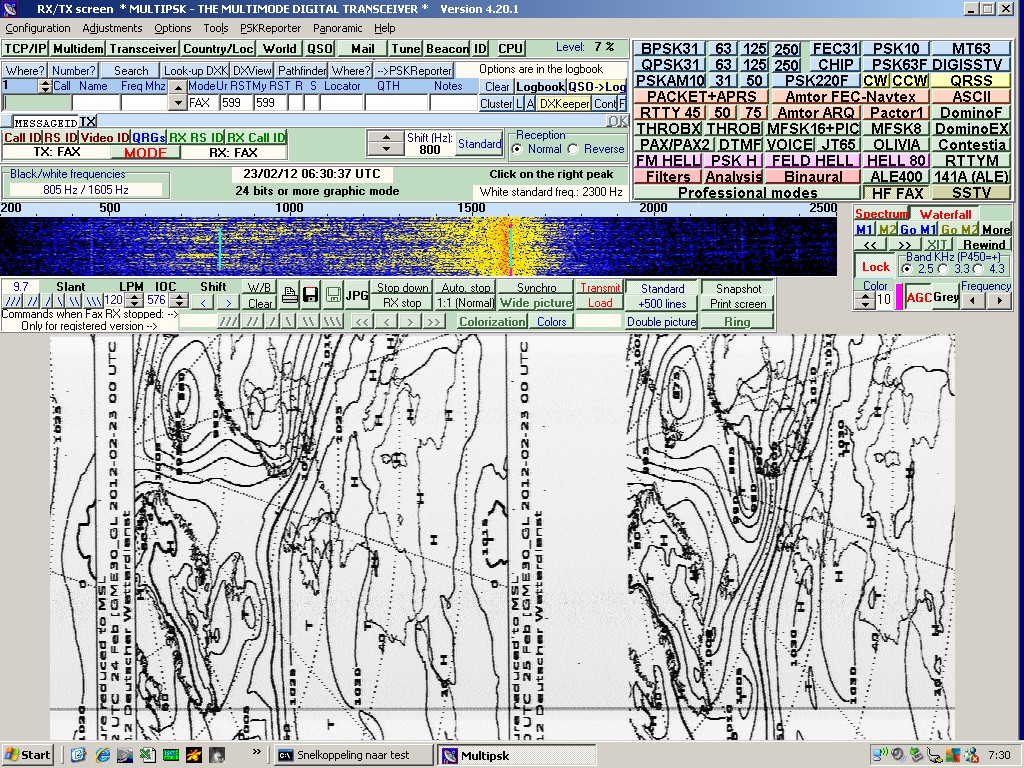Click the HF FAX mode button

[x=897, y=193]
